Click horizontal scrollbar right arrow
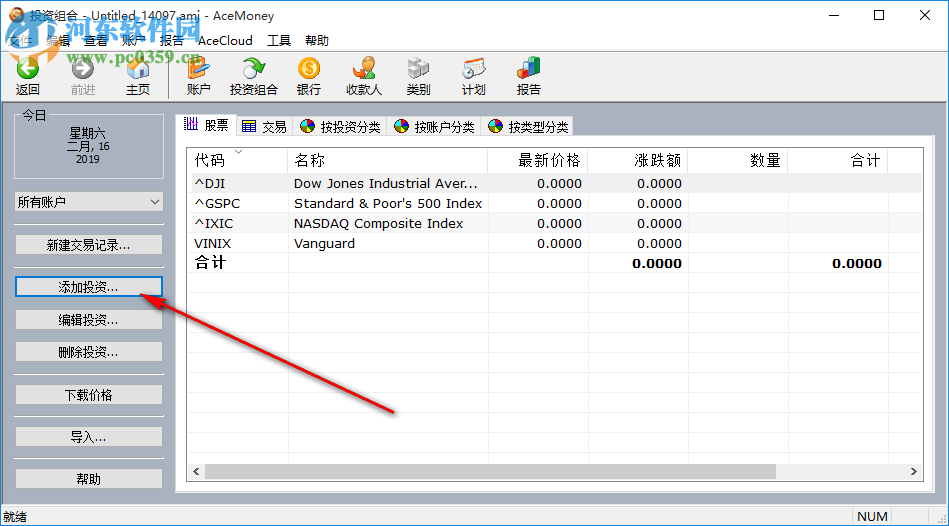This screenshot has height=526, width=949. point(914,472)
